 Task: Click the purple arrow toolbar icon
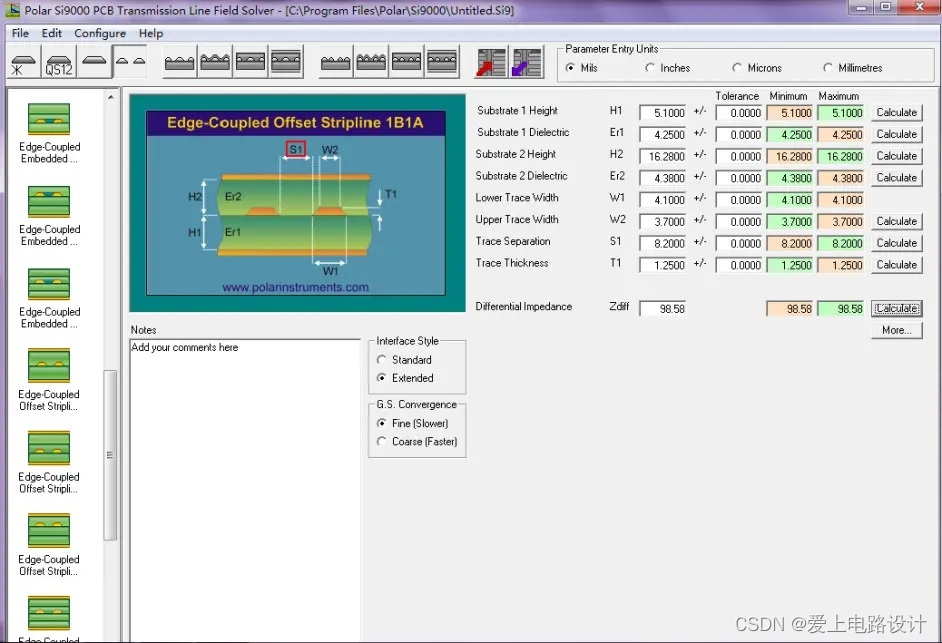tap(527, 62)
